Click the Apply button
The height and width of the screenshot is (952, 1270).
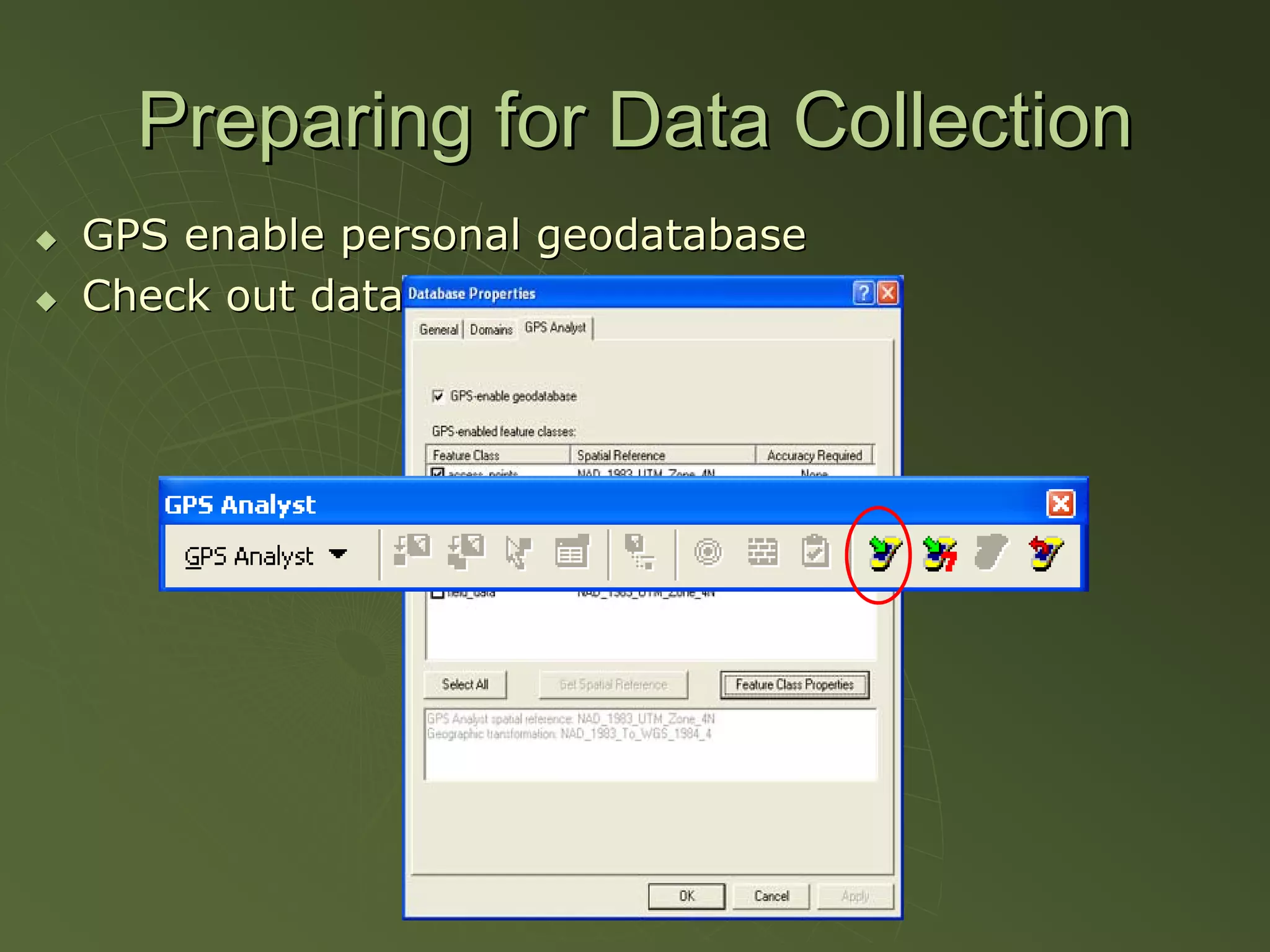pyautogui.click(x=855, y=896)
